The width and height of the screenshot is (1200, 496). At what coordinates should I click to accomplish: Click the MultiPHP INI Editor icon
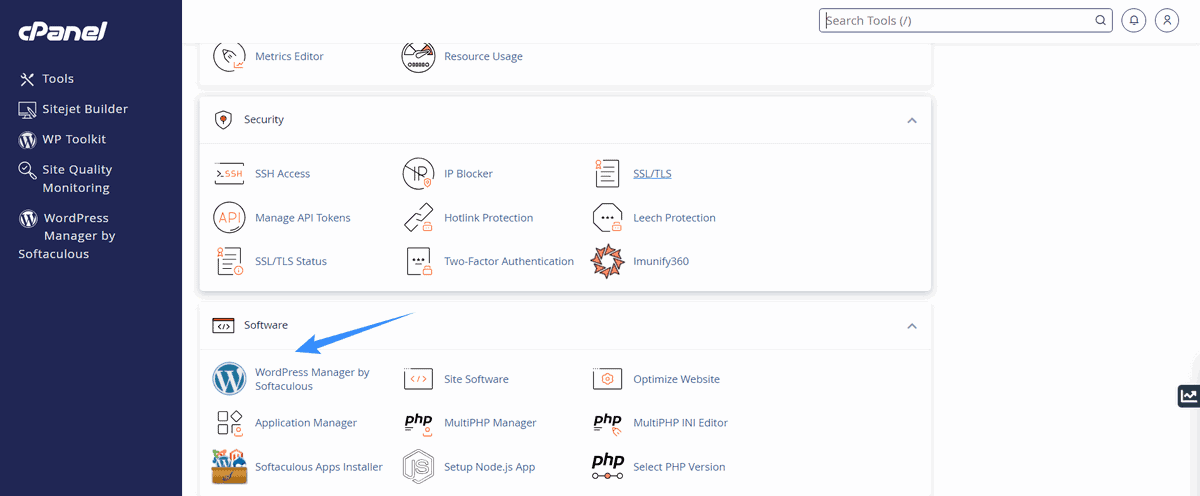coord(607,423)
